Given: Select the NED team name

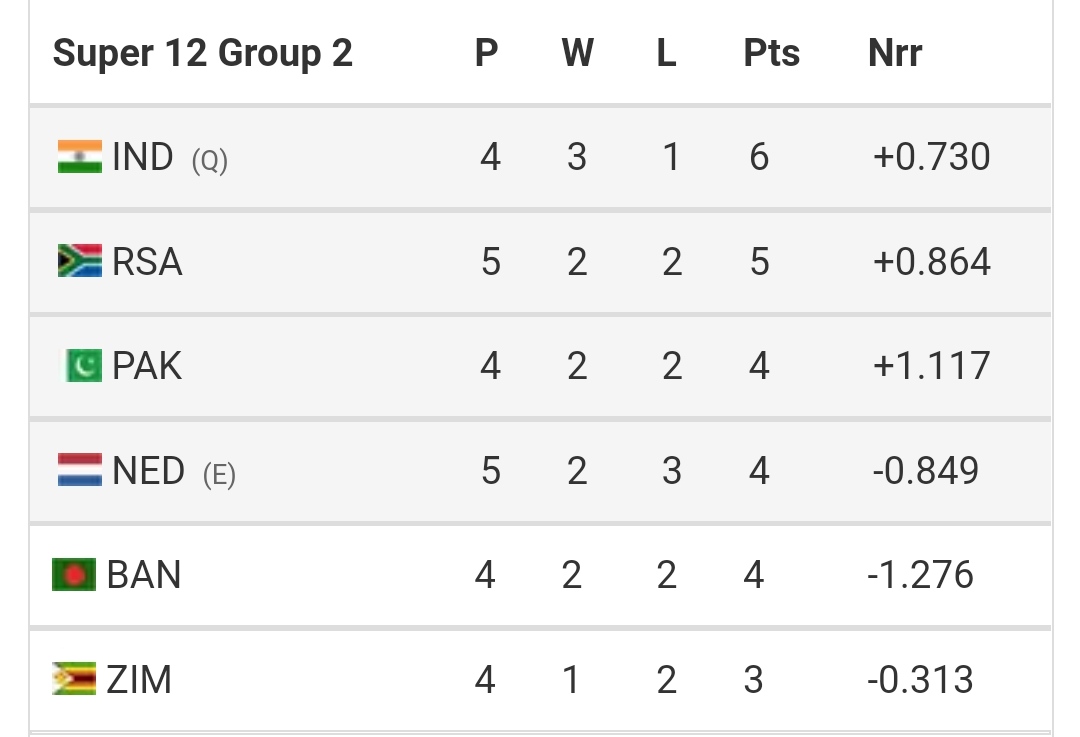Looking at the screenshot, I should [x=149, y=470].
